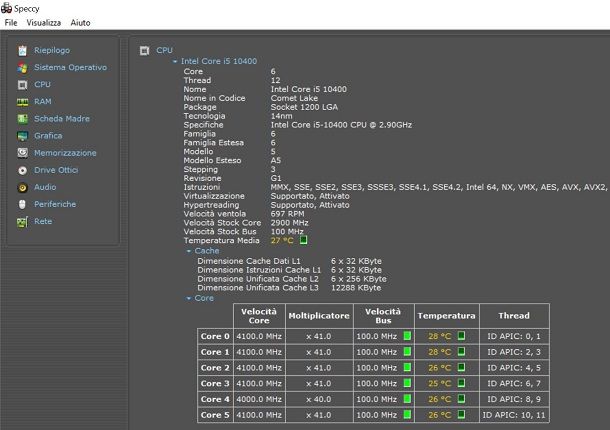Select the 'ID APIC: 10, 11' cell
Screen dimensions: 610x430
pyautogui.click(x=514, y=415)
